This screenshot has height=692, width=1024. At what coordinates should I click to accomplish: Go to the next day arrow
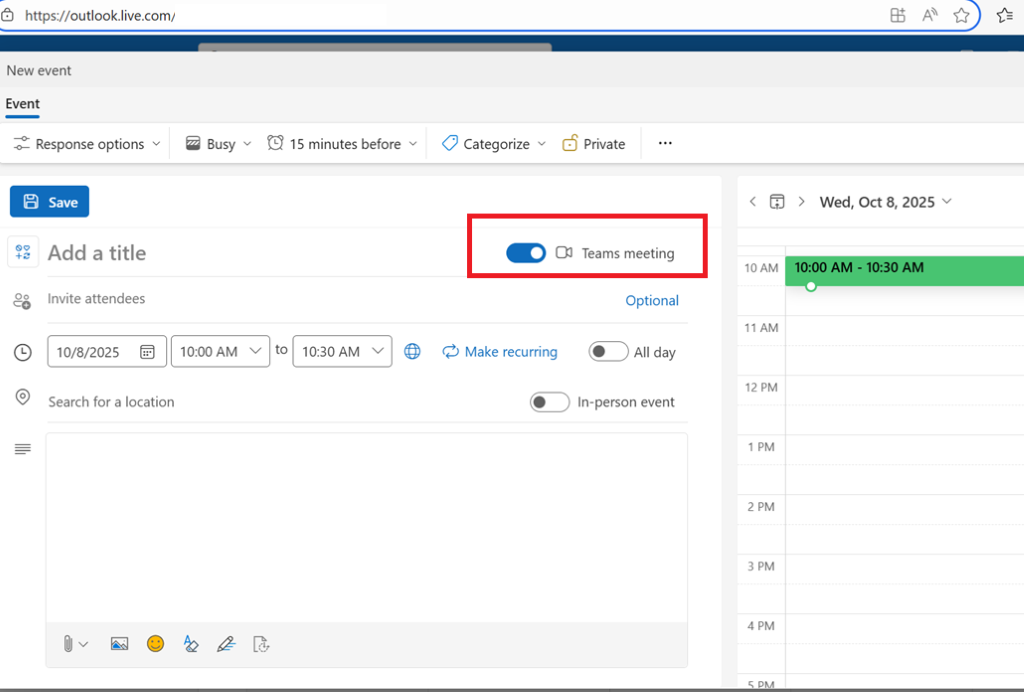pos(801,202)
